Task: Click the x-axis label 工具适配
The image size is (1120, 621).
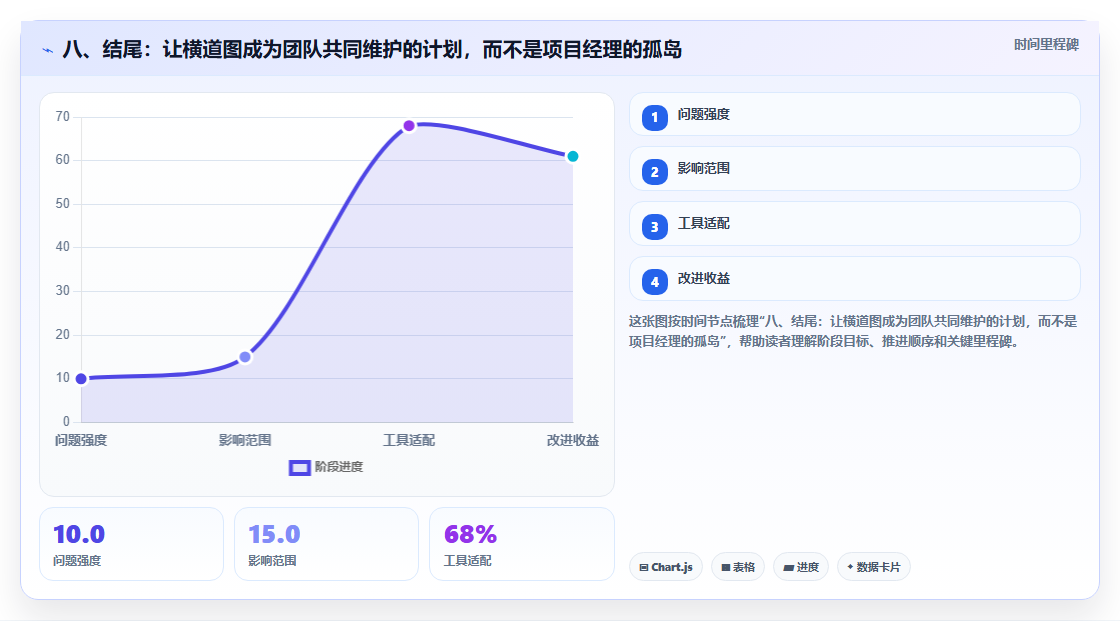Action: (409, 441)
